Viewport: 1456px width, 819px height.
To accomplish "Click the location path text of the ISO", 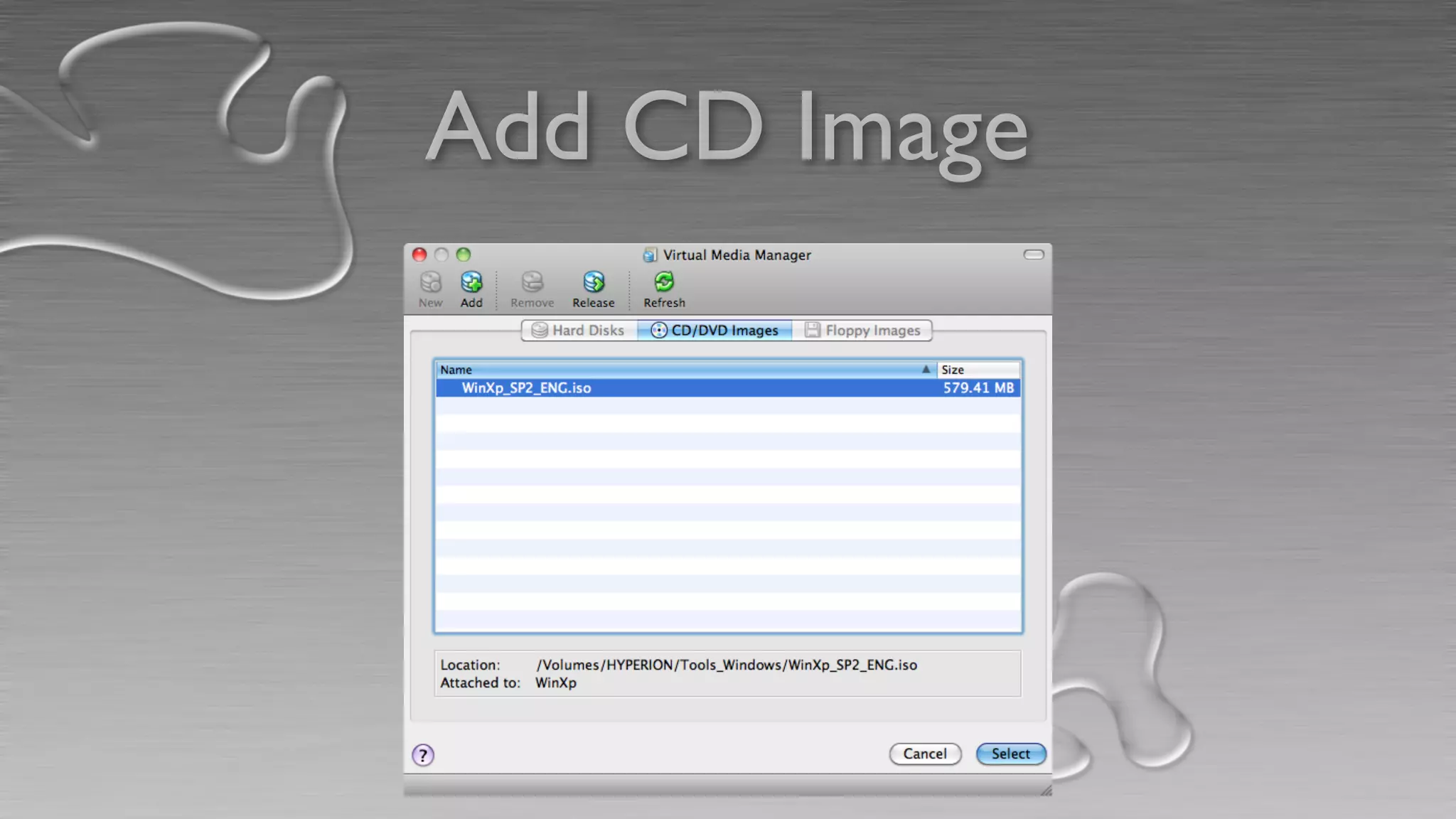I will (x=727, y=665).
